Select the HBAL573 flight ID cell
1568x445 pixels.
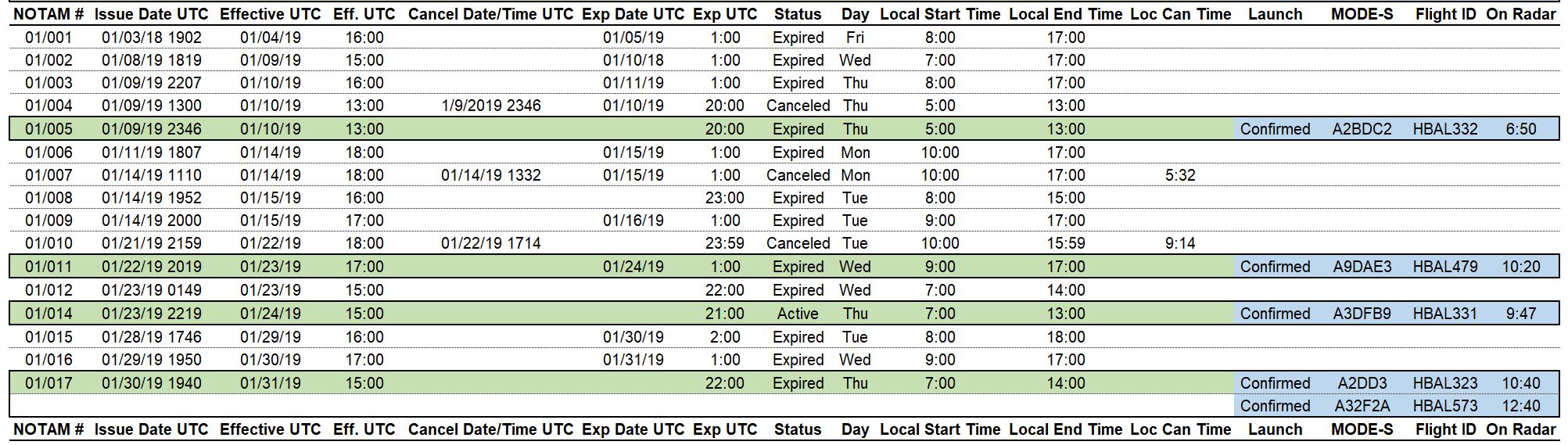pos(1444,406)
